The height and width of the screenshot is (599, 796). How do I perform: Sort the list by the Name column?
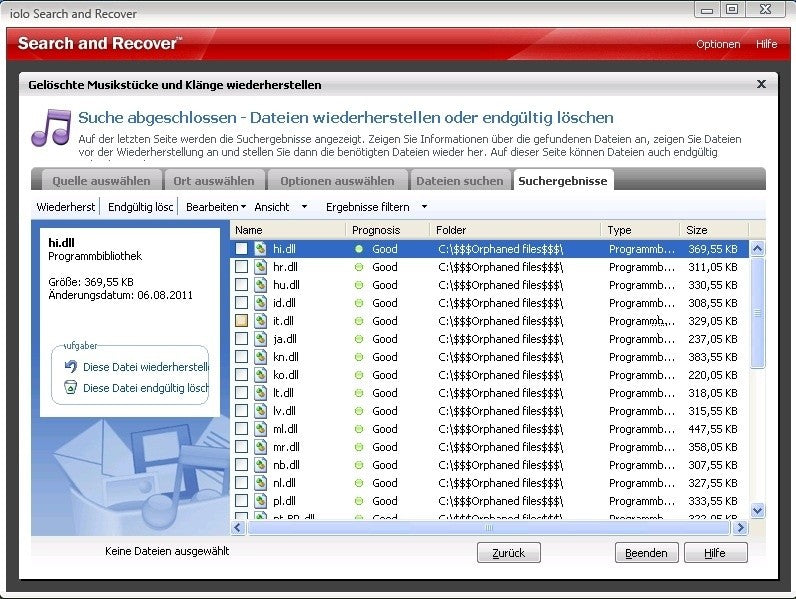288,230
